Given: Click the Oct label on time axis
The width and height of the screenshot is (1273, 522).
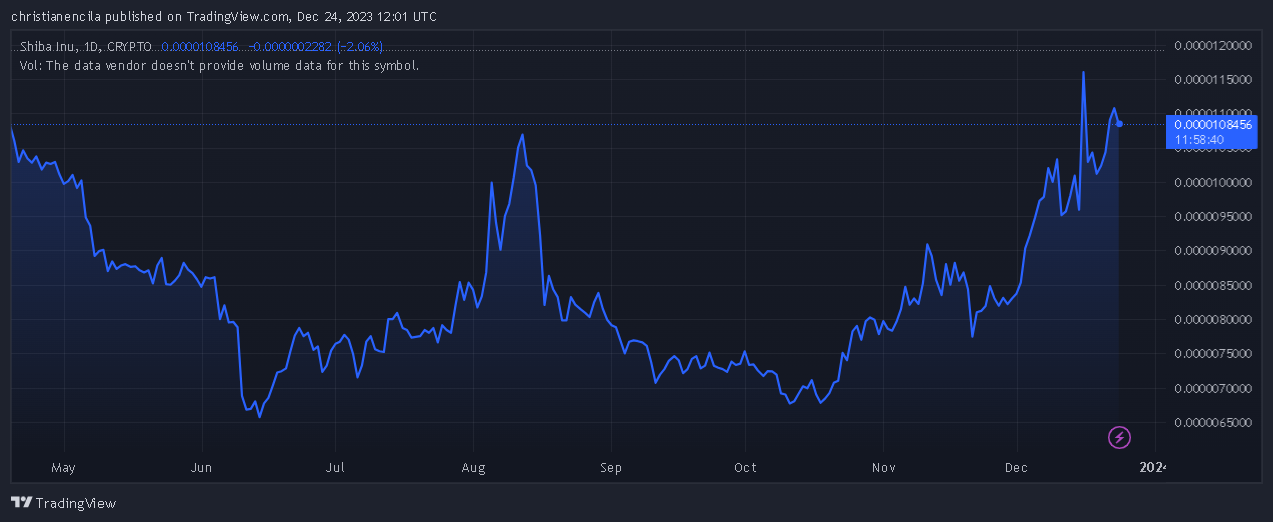Looking at the screenshot, I should [745, 467].
